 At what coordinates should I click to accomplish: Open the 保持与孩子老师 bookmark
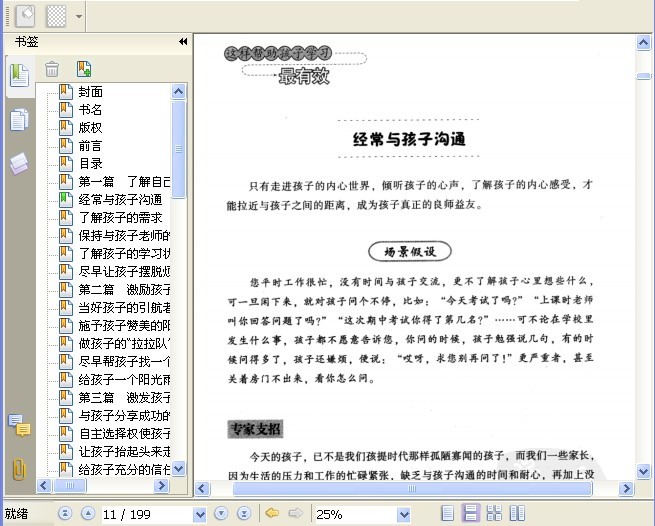124,236
